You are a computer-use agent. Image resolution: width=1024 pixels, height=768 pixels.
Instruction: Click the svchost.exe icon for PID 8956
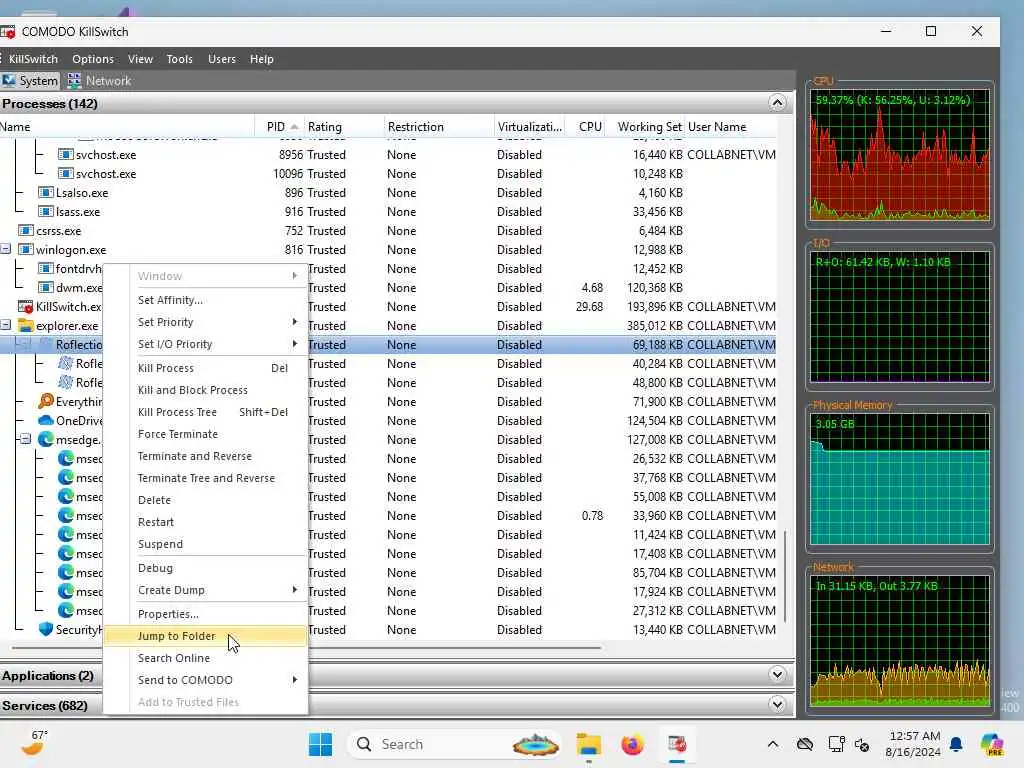pos(65,155)
